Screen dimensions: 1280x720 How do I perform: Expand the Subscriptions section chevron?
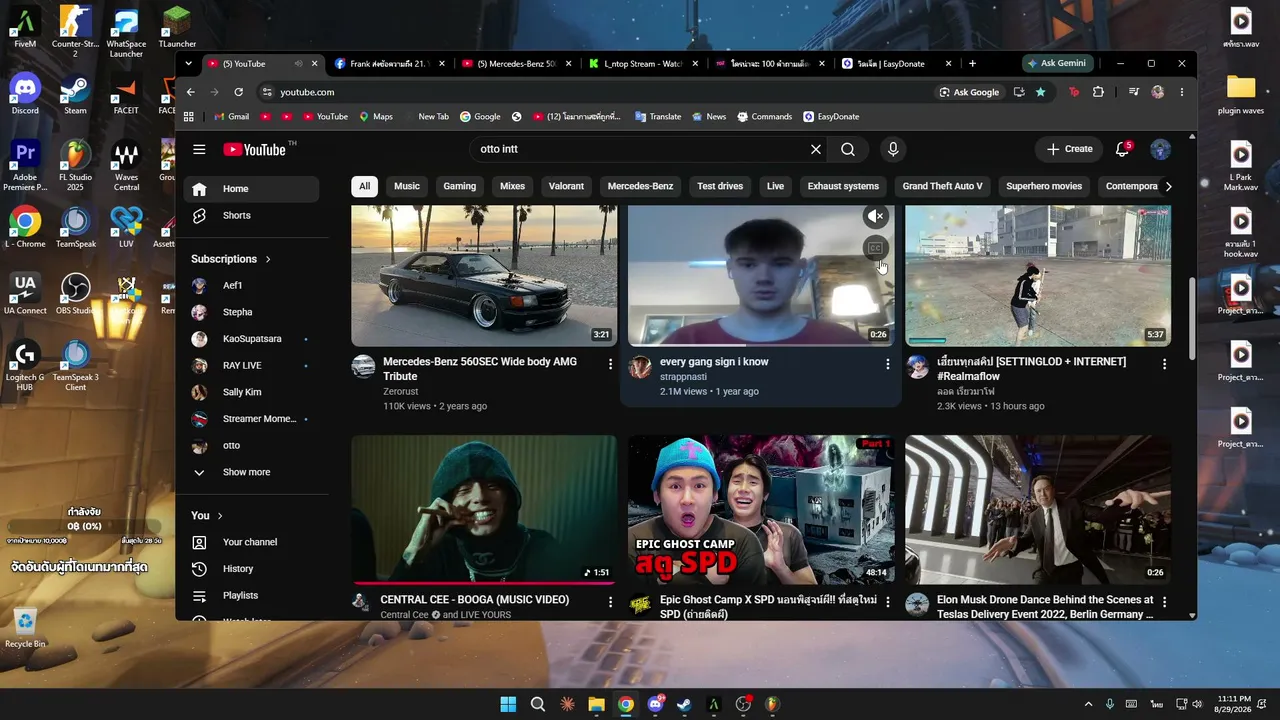268,259
